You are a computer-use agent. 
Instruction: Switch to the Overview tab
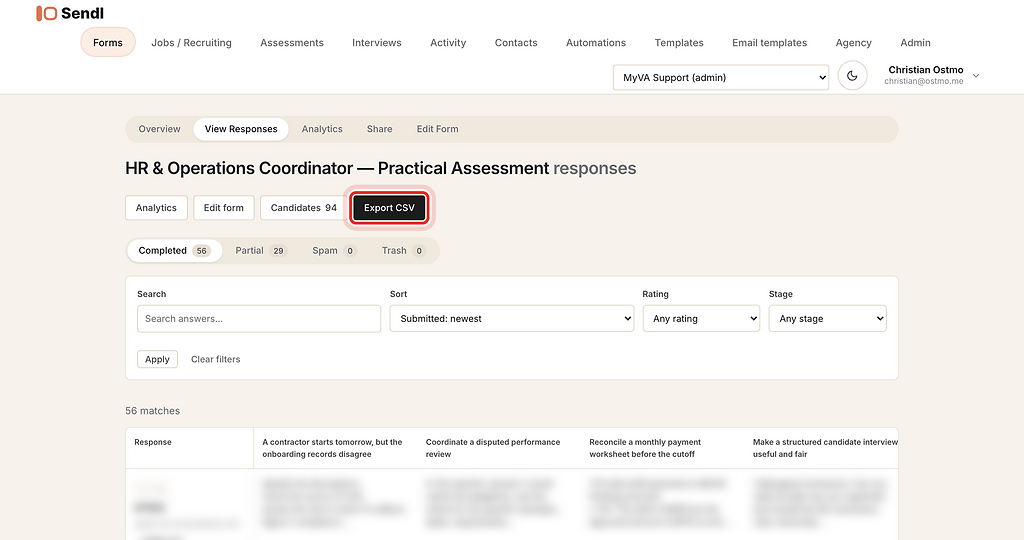coord(159,129)
